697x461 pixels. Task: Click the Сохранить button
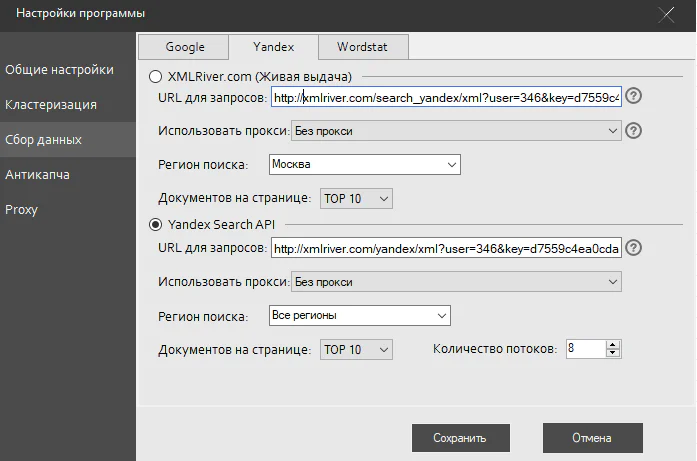[461, 438]
